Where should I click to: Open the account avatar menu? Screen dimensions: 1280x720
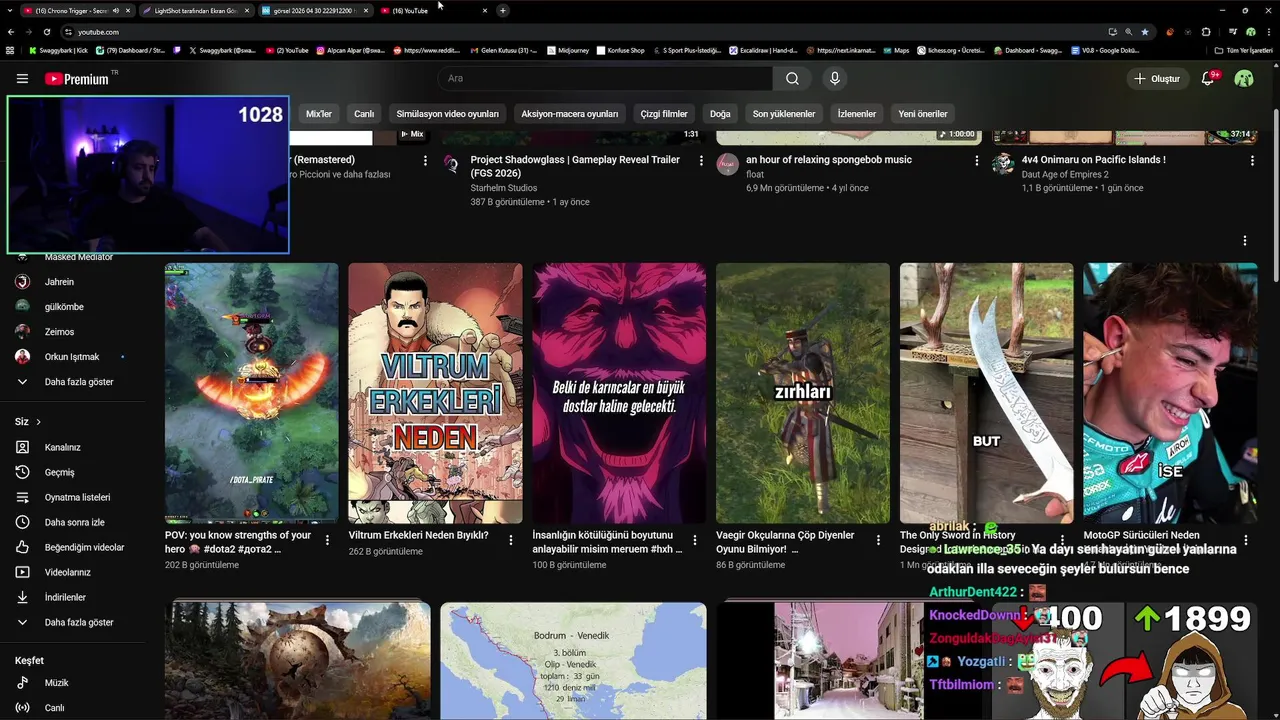pos(1244,78)
